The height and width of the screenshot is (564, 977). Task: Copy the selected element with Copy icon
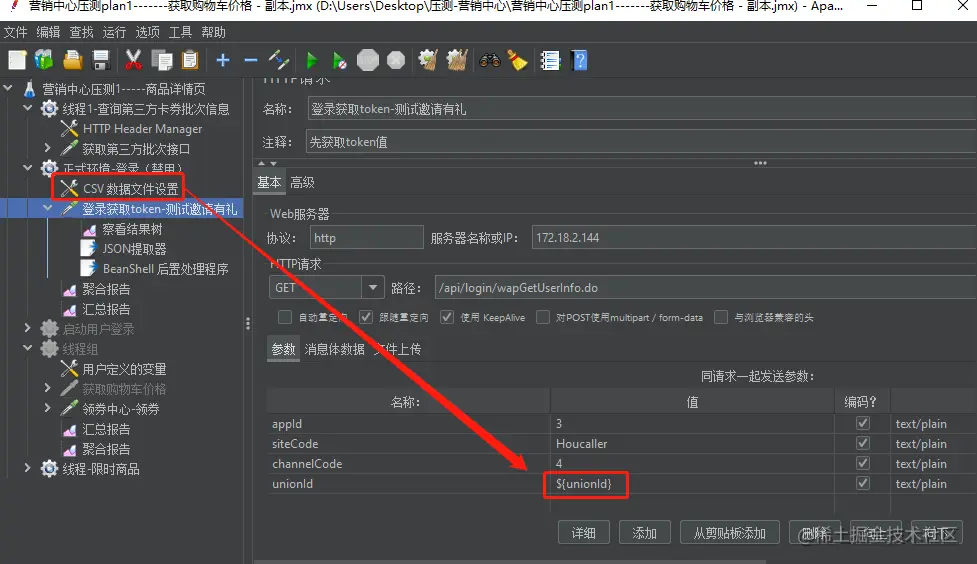click(162, 60)
